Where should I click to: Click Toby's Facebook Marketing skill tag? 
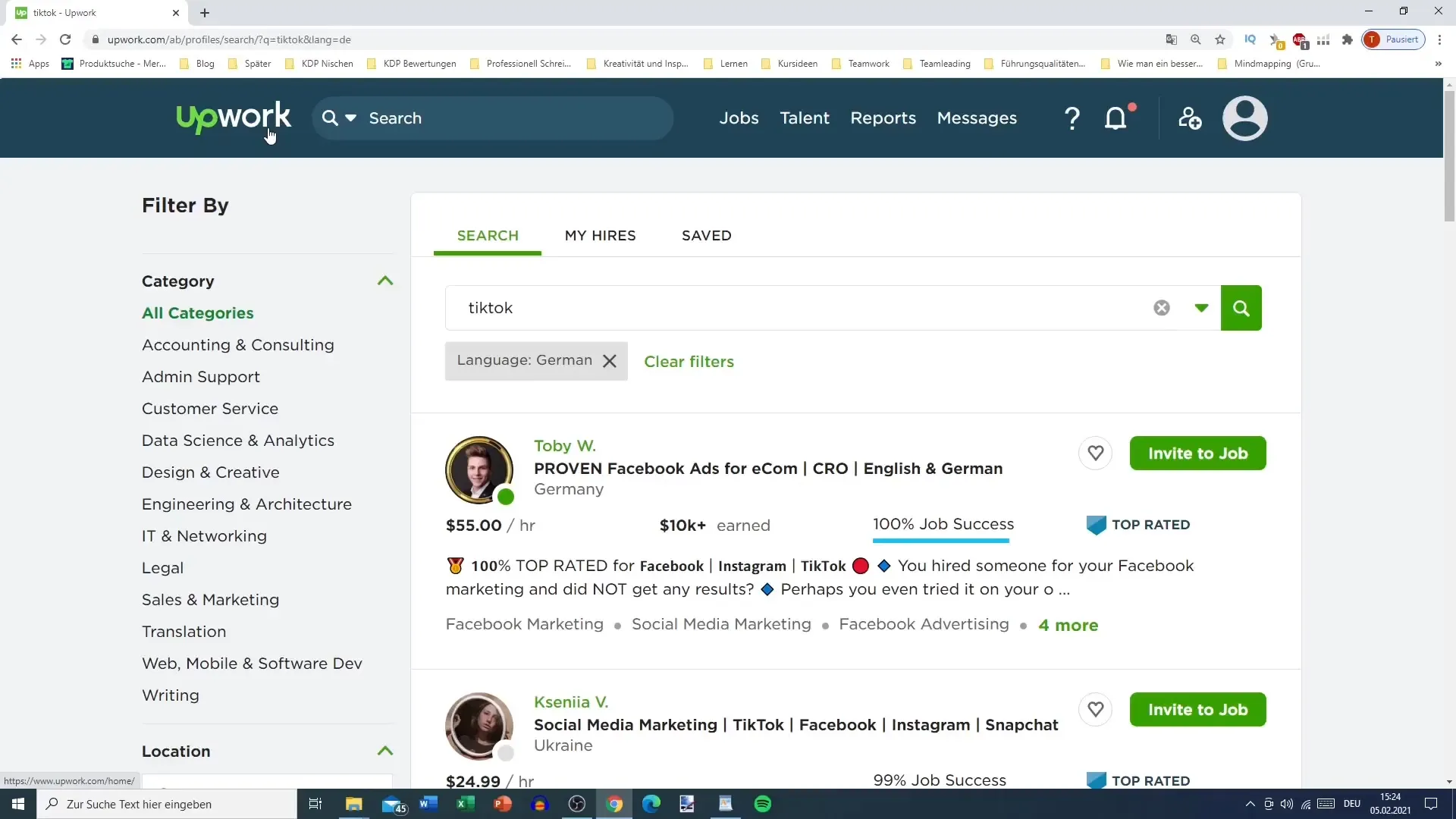[x=524, y=624]
